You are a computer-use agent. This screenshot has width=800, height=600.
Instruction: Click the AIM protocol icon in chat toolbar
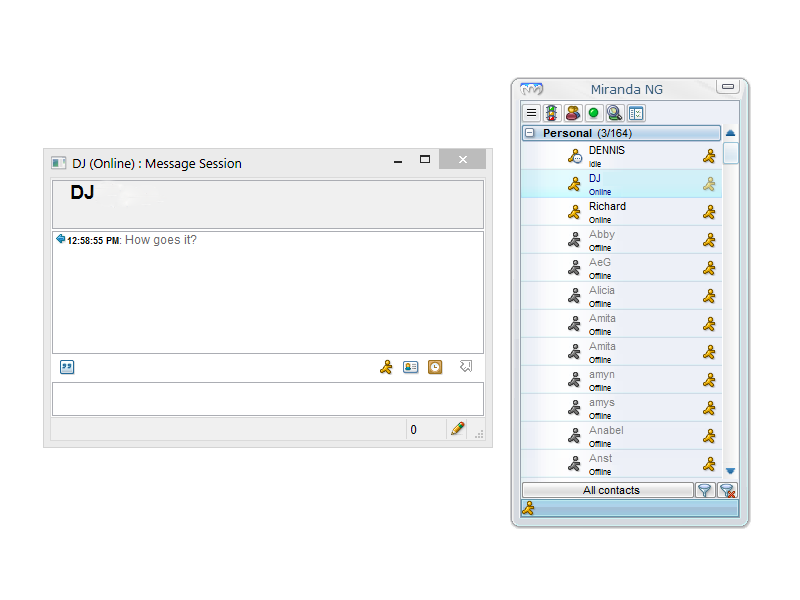pos(386,367)
